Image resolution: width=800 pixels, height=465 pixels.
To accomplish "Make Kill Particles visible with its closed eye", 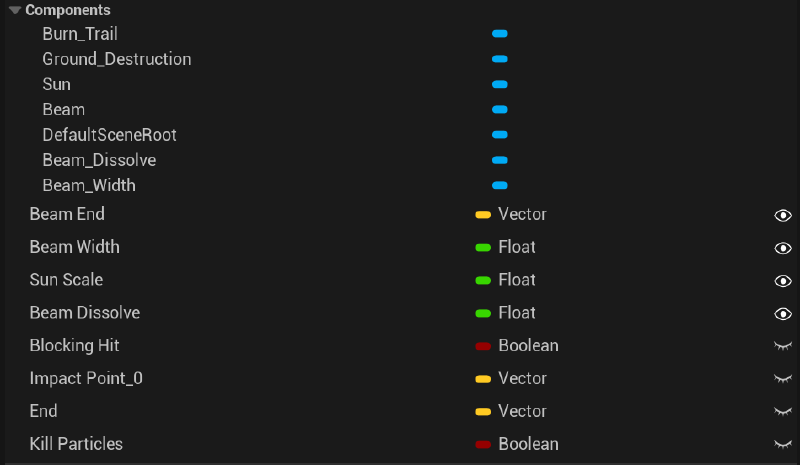I will [x=783, y=444].
